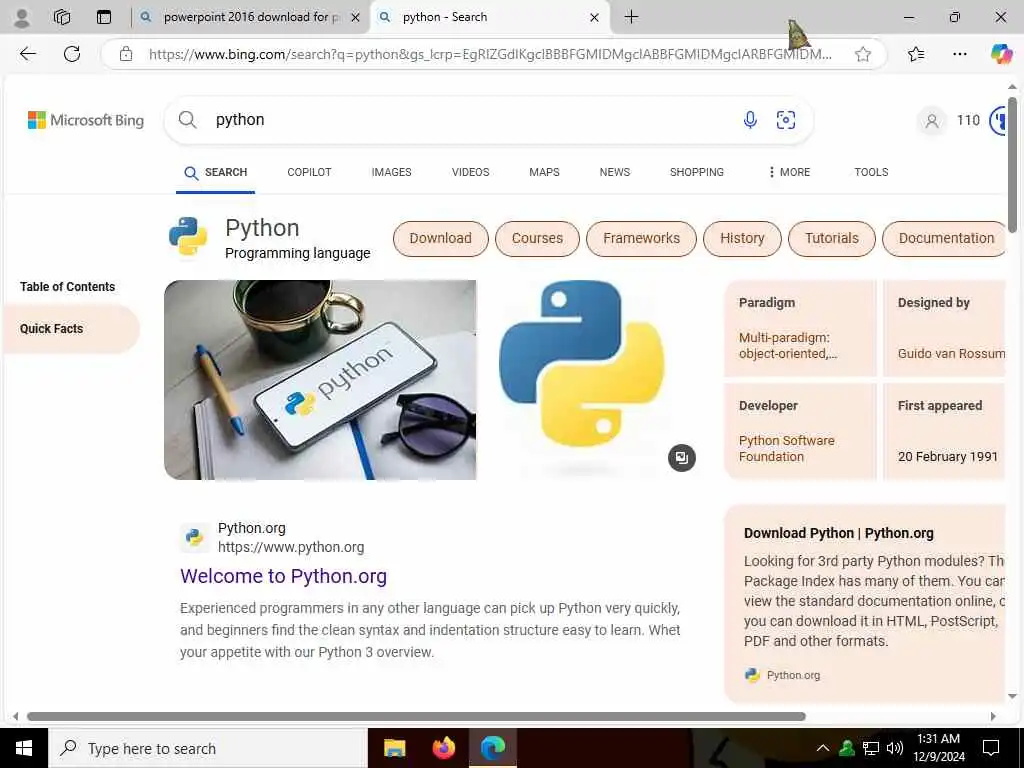
Task: Open the Copilot sidebar icon
Action: point(1000,54)
